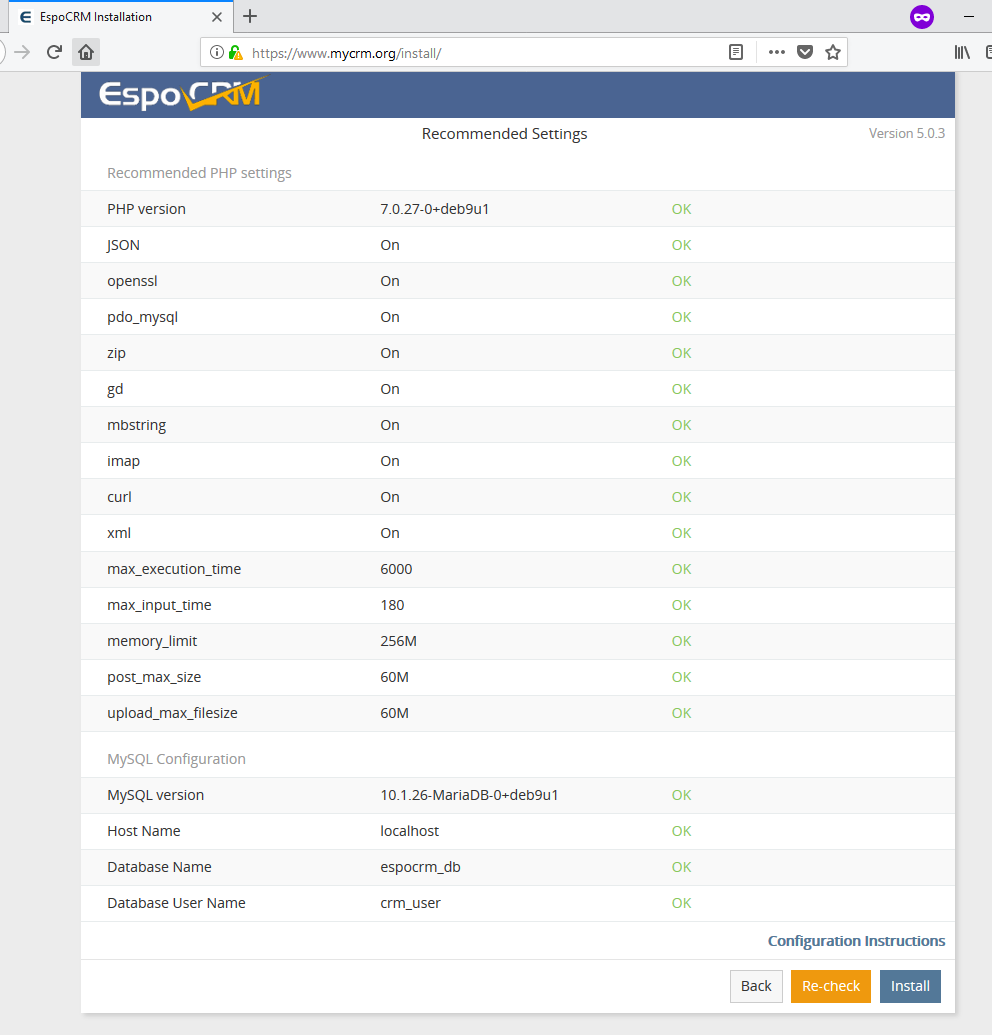Click the OK status in JSON row
992x1035 pixels.
(681, 245)
